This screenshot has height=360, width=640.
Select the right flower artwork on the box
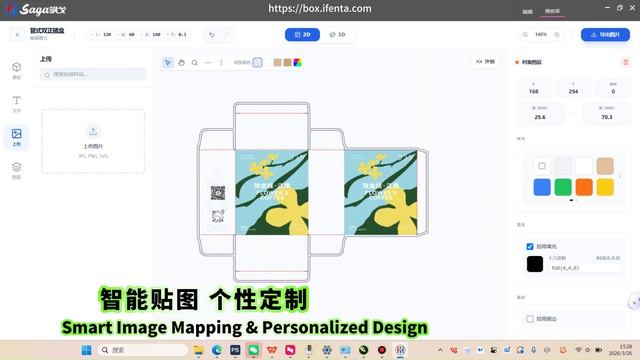381,193
